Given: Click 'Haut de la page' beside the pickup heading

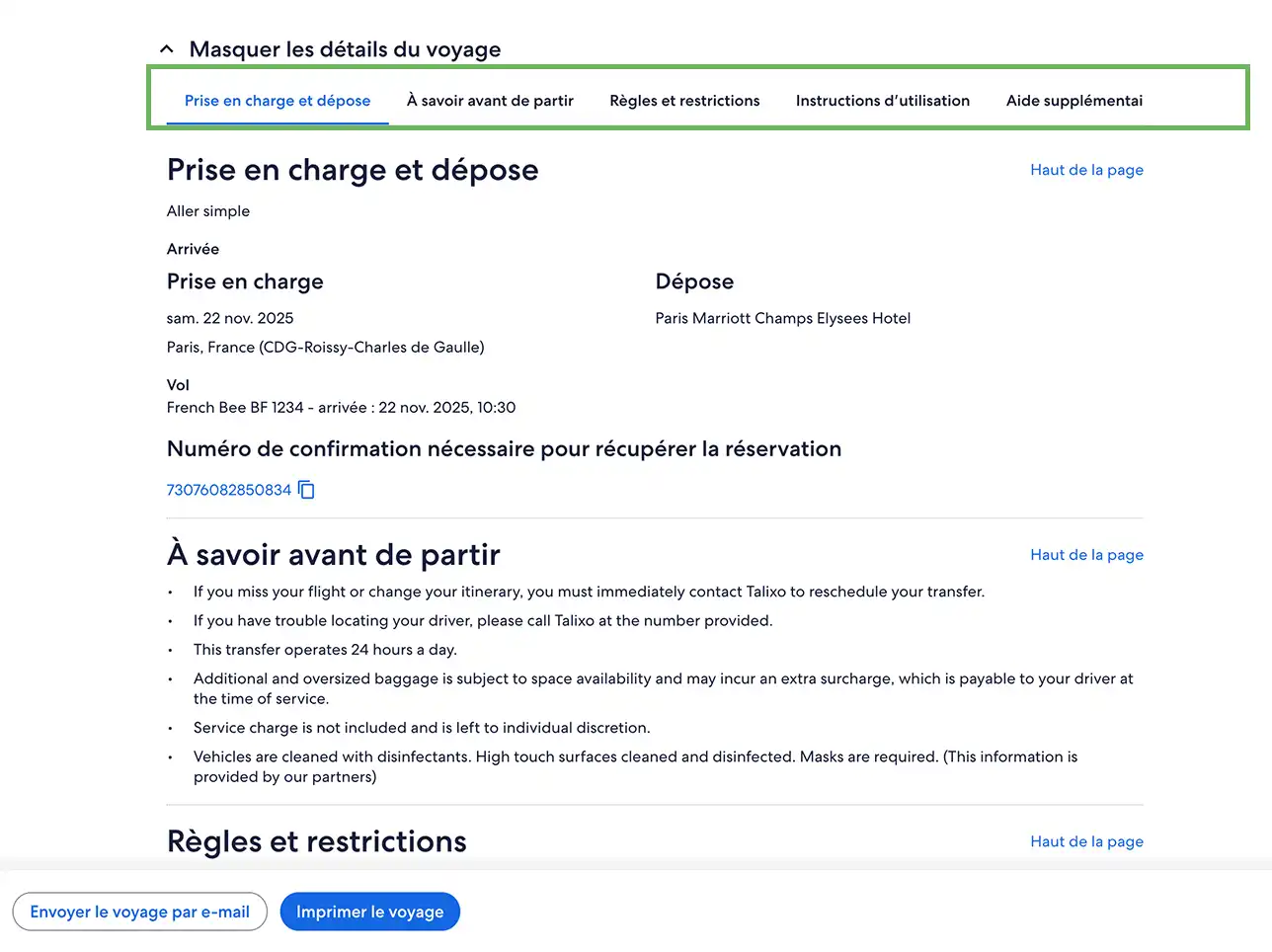Looking at the screenshot, I should pos(1086,170).
